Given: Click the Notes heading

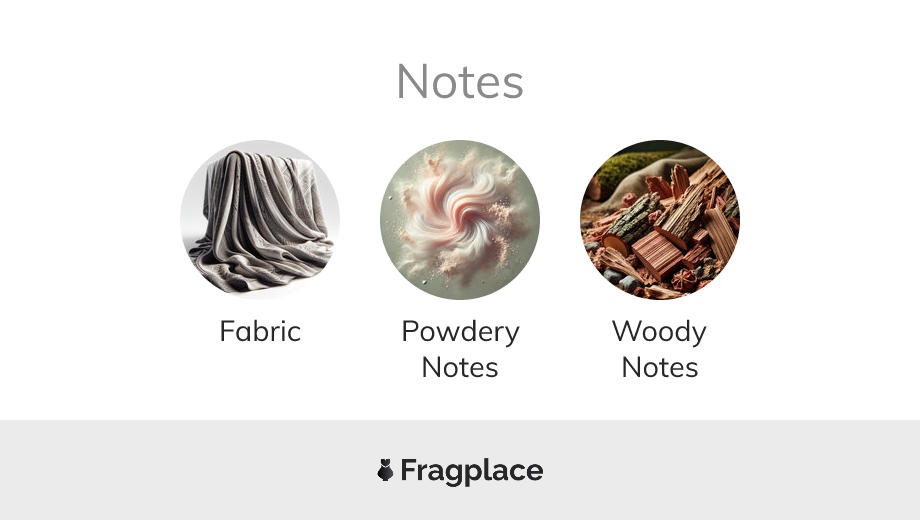Looking at the screenshot, I should (460, 82).
